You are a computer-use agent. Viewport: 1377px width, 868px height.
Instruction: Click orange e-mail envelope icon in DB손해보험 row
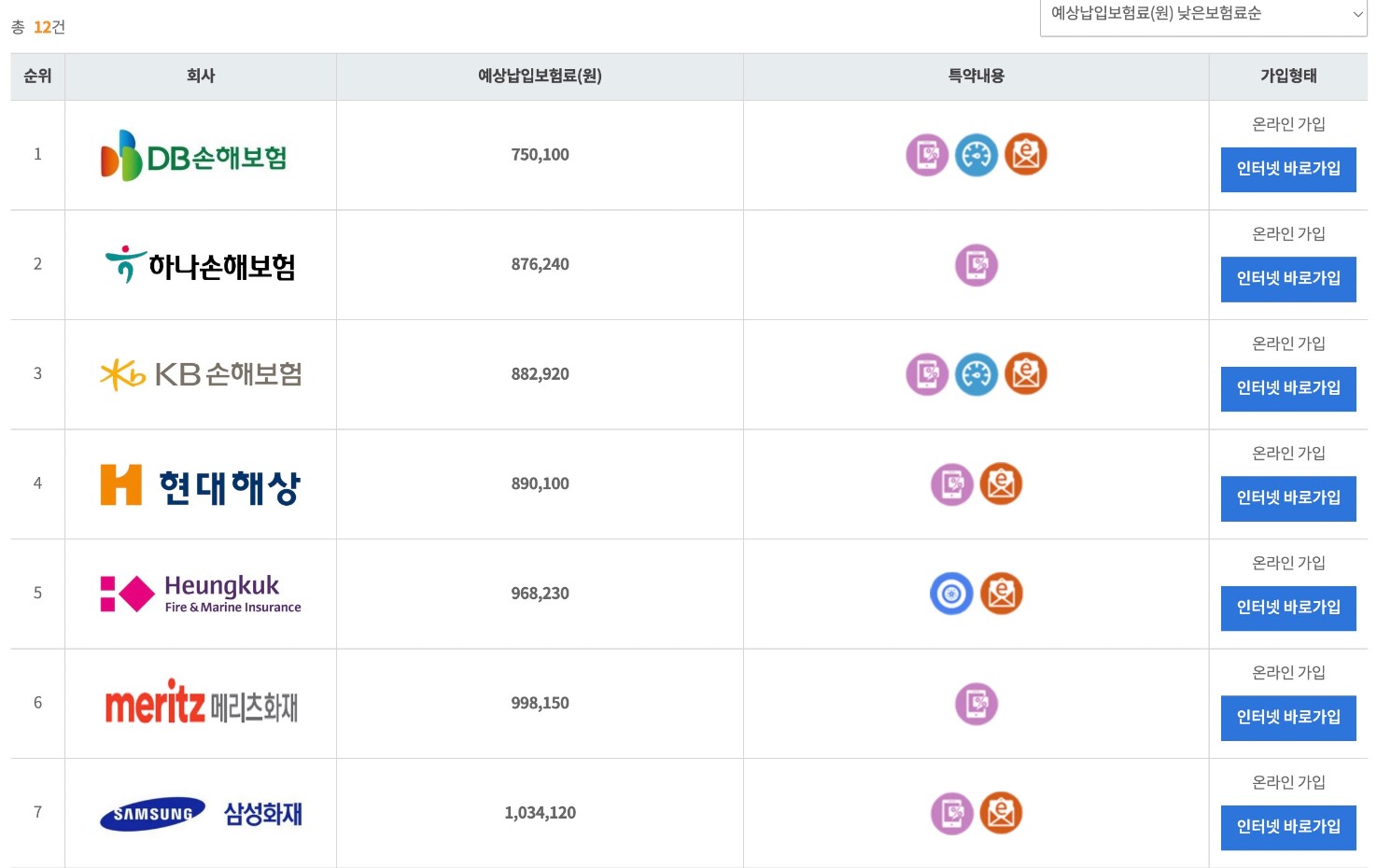tap(1025, 155)
